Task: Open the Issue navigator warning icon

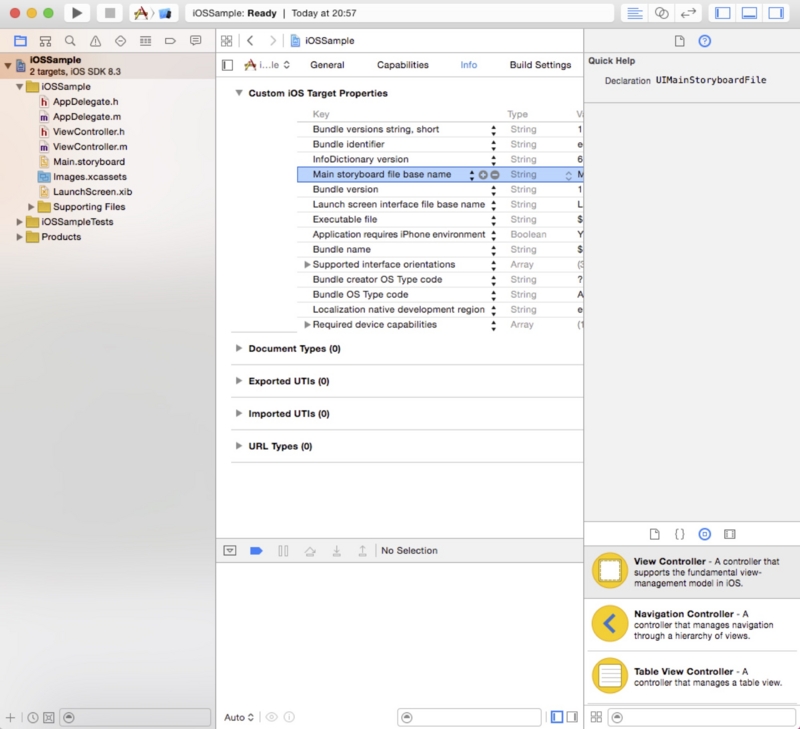Action: click(x=95, y=41)
